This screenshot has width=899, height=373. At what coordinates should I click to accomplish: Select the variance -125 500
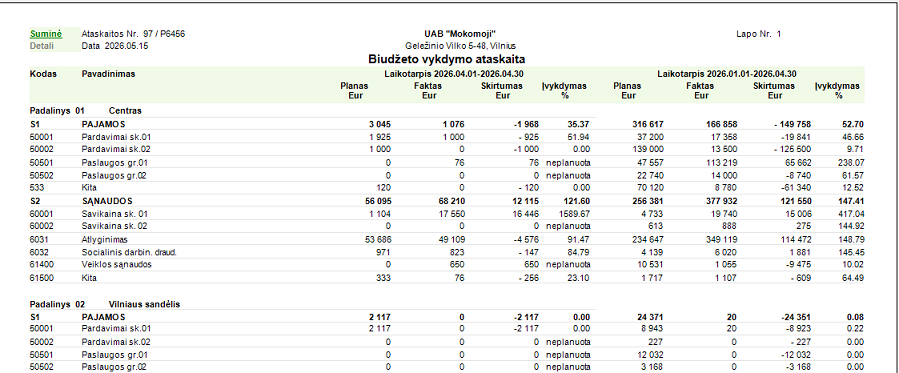791,150
